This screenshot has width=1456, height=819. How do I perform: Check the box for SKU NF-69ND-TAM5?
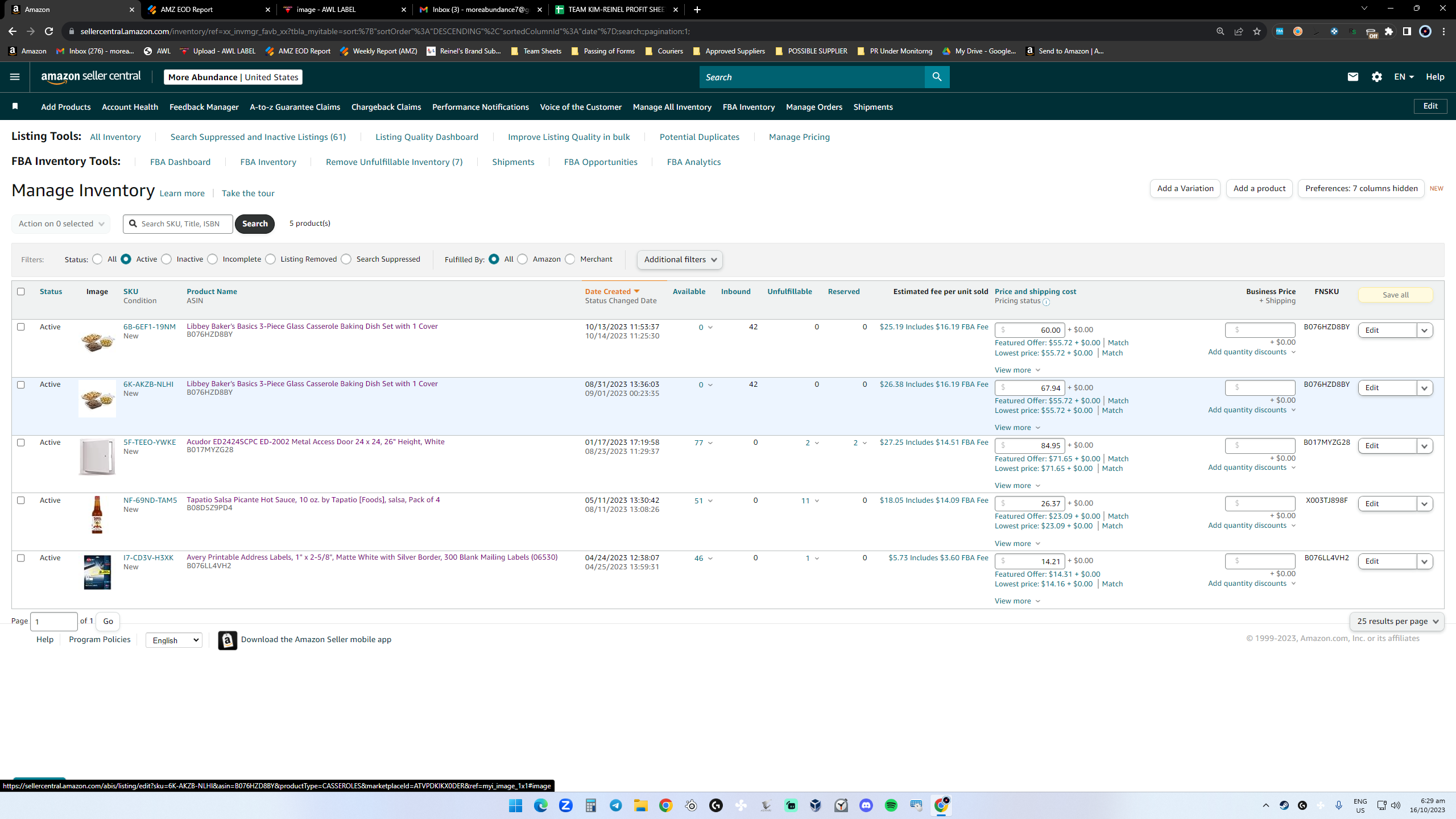tap(21, 500)
